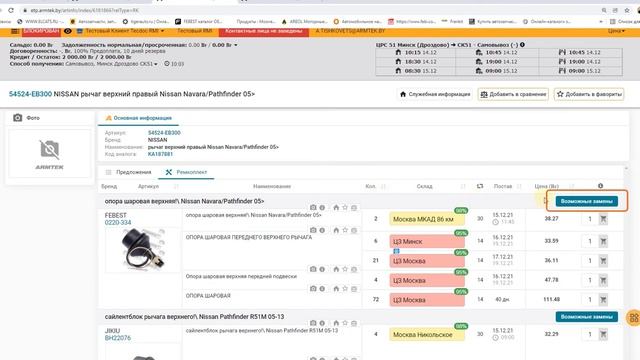Click the no-photo ARMTEK placeholder image
This screenshot has width=640, height=360.
[49, 154]
